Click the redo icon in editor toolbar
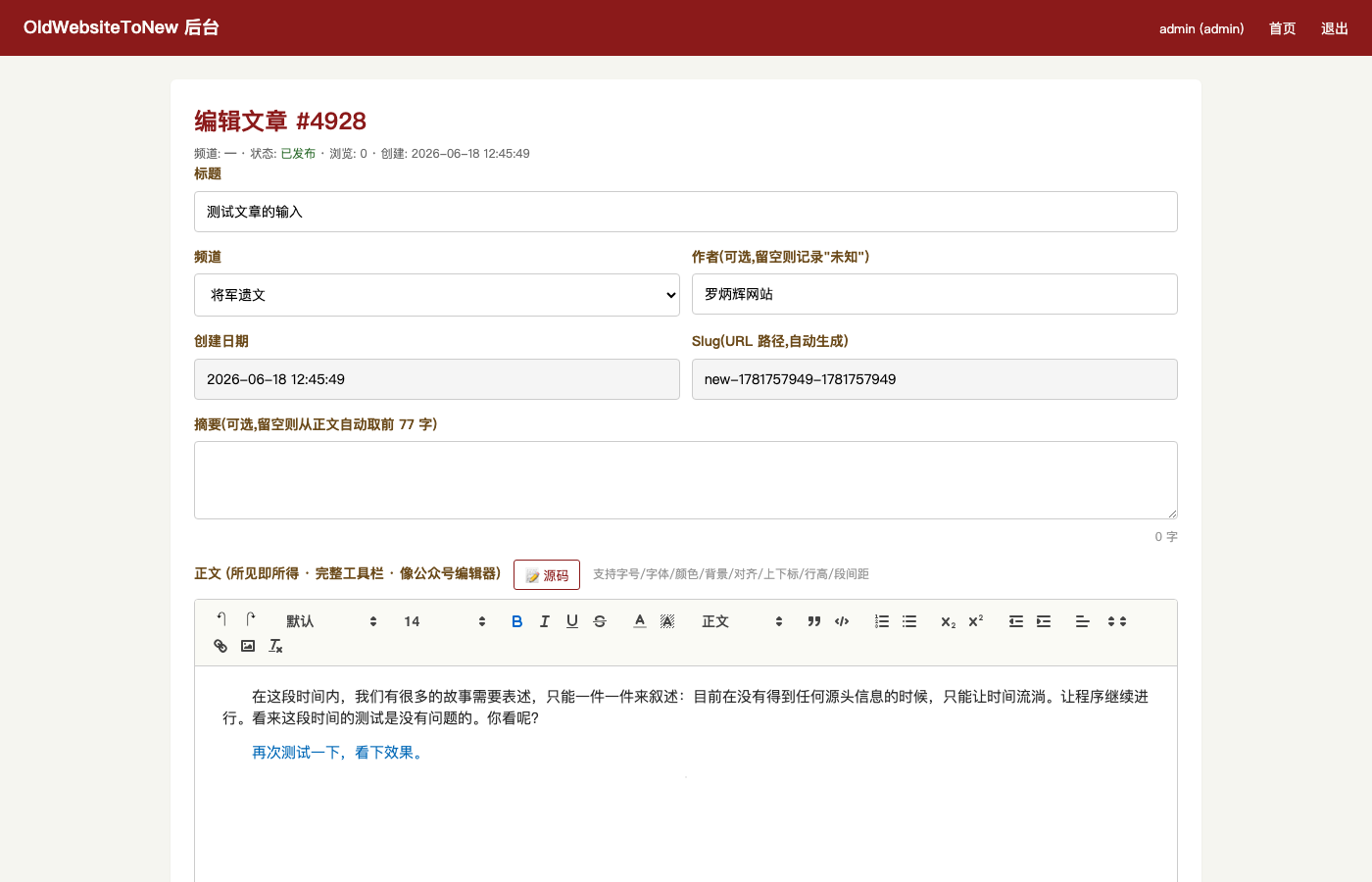This screenshot has width=1372, height=882. tap(250, 620)
